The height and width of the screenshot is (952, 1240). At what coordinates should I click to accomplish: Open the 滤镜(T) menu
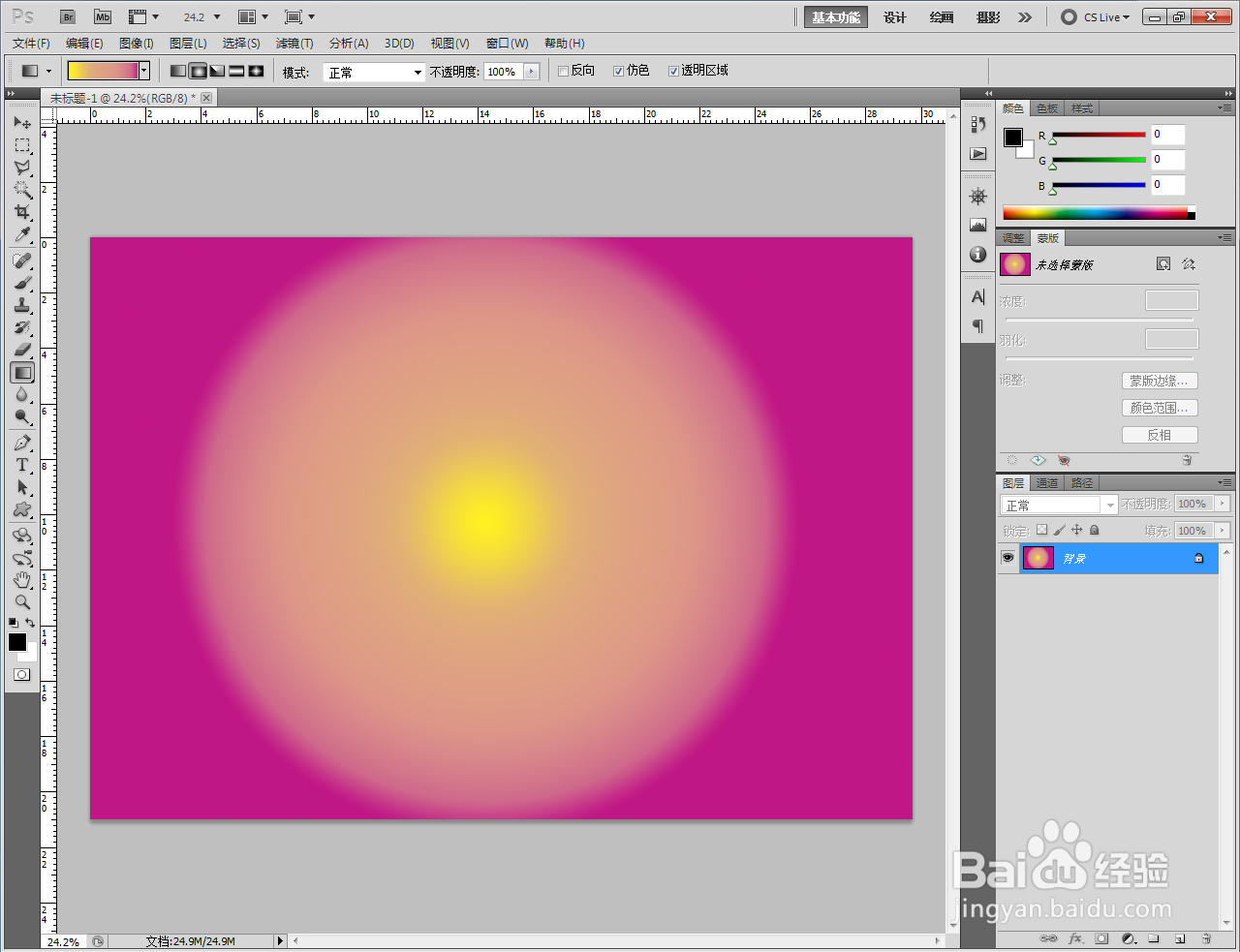coord(294,44)
